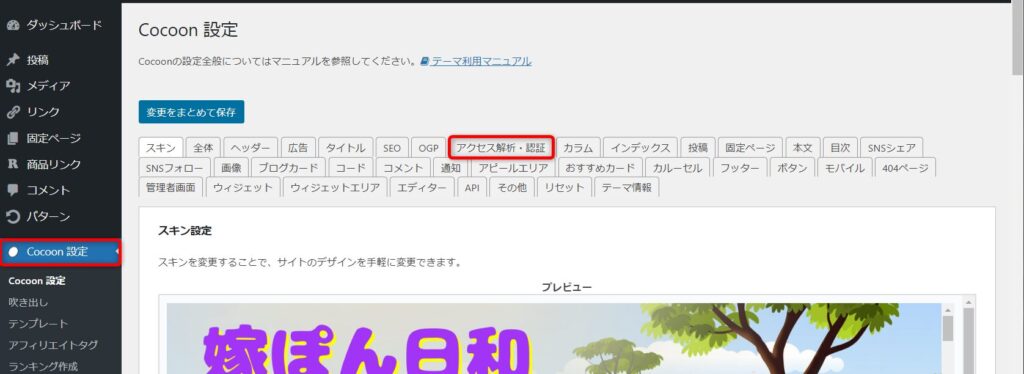This screenshot has height=374, width=1024.
Task: Click the 変更をまとめて保存 button
Action: (x=191, y=112)
